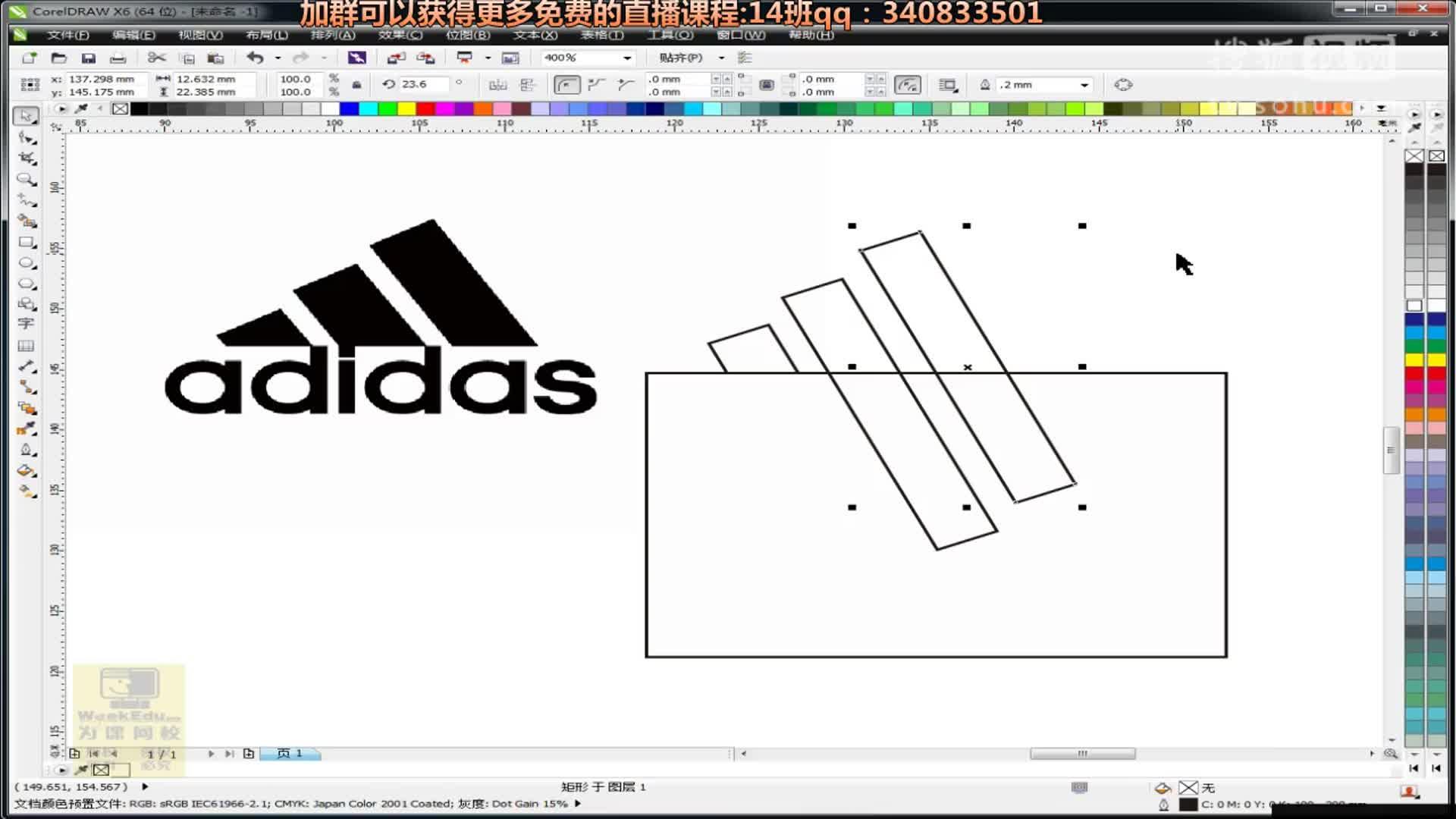Click the 页 1 page tab
This screenshot has height=819, width=1456.
pyautogui.click(x=290, y=753)
